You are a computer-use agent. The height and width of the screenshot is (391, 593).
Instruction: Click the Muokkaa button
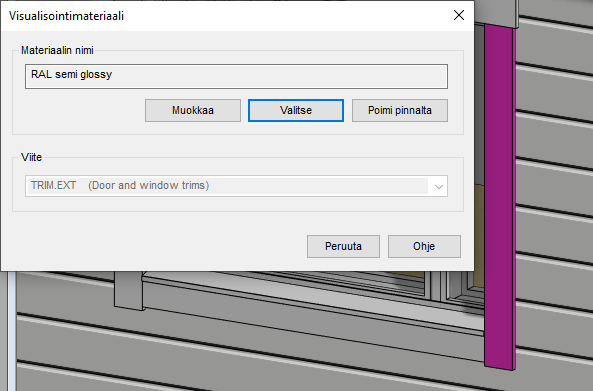coord(193,110)
